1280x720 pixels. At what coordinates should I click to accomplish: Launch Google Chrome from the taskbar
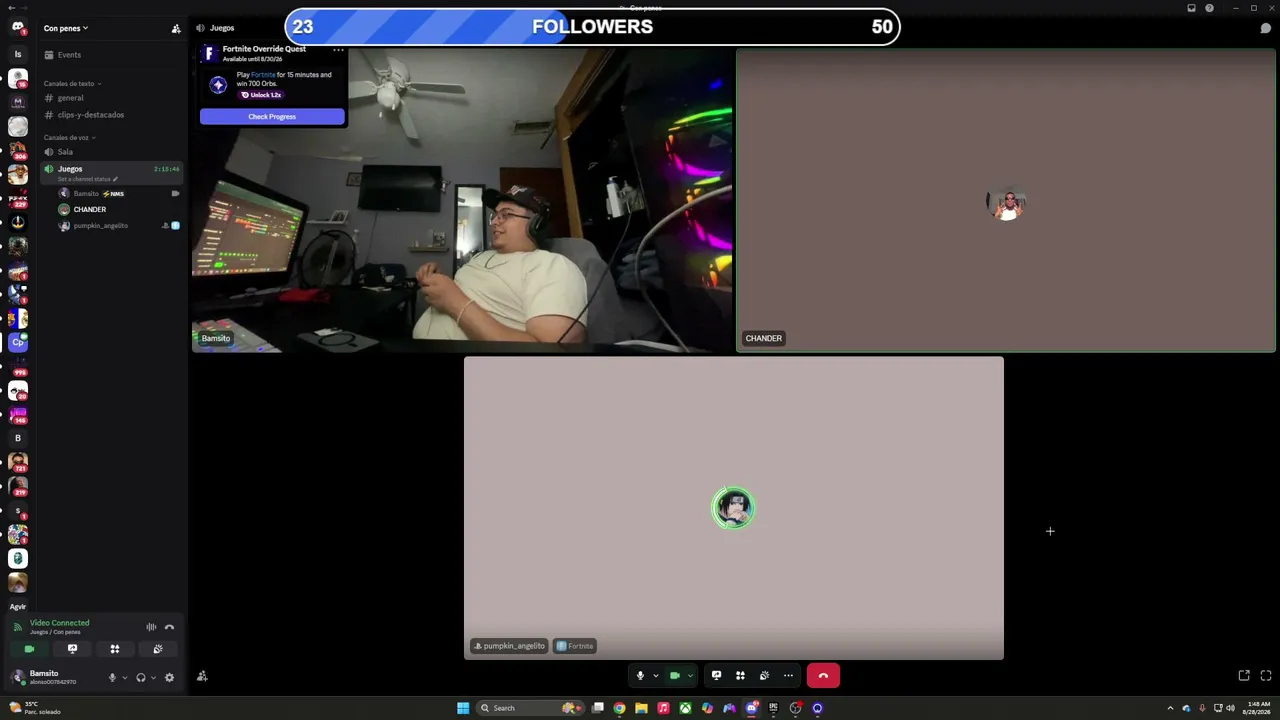coord(620,708)
